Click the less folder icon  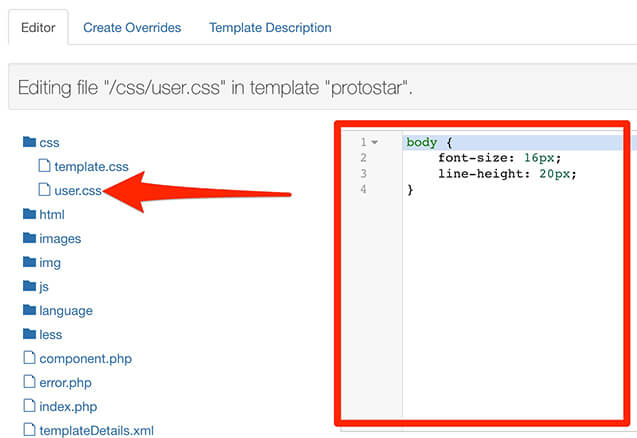[x=29, y=335]
